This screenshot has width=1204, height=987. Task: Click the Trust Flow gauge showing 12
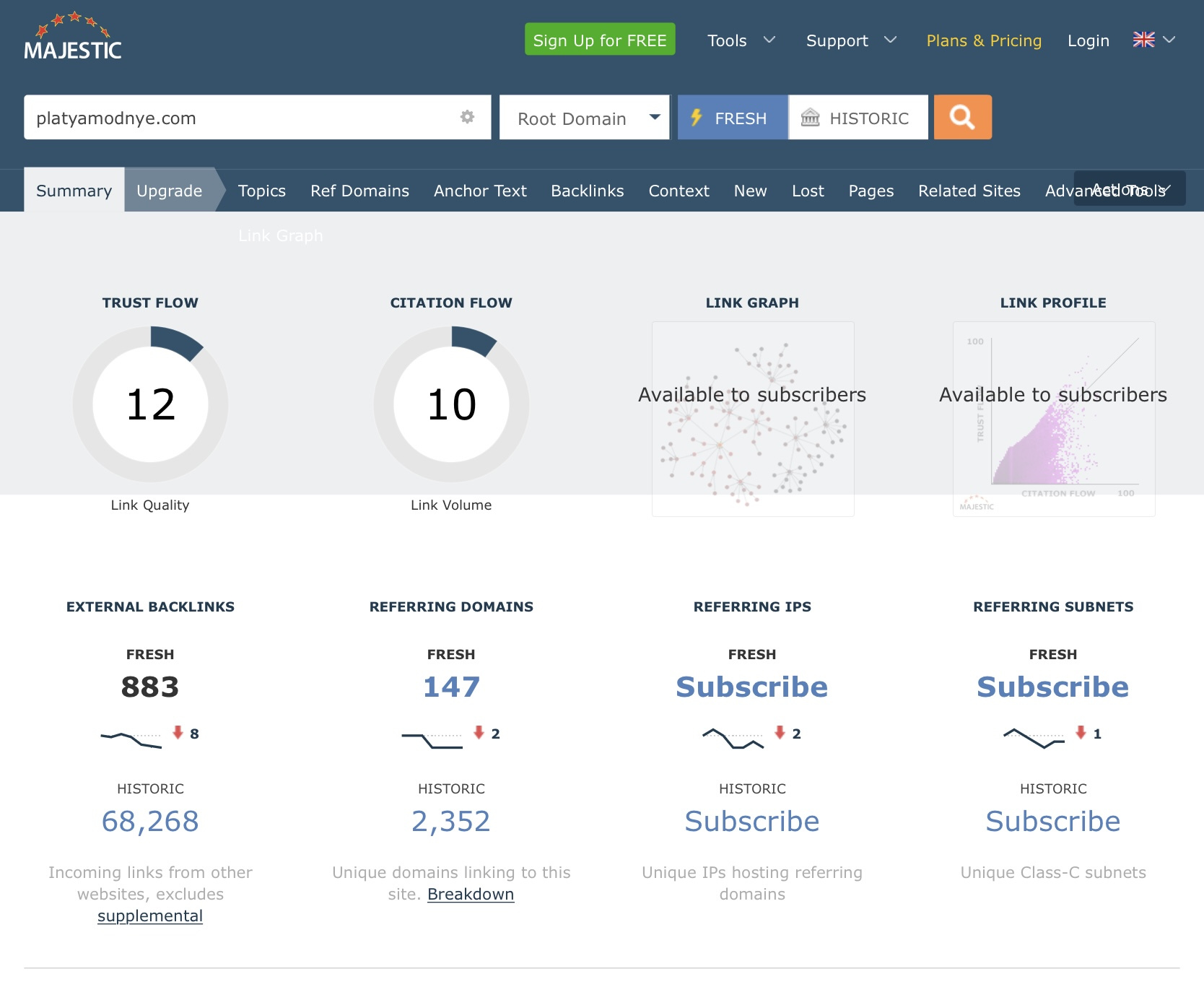point(150,404)
